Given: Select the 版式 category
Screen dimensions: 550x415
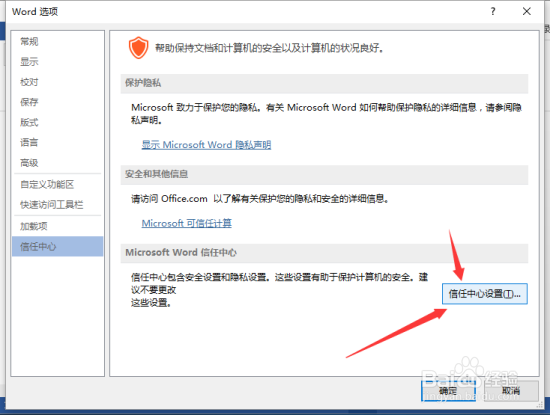Looking at the screenshot, I should click(x=57, y=122).
